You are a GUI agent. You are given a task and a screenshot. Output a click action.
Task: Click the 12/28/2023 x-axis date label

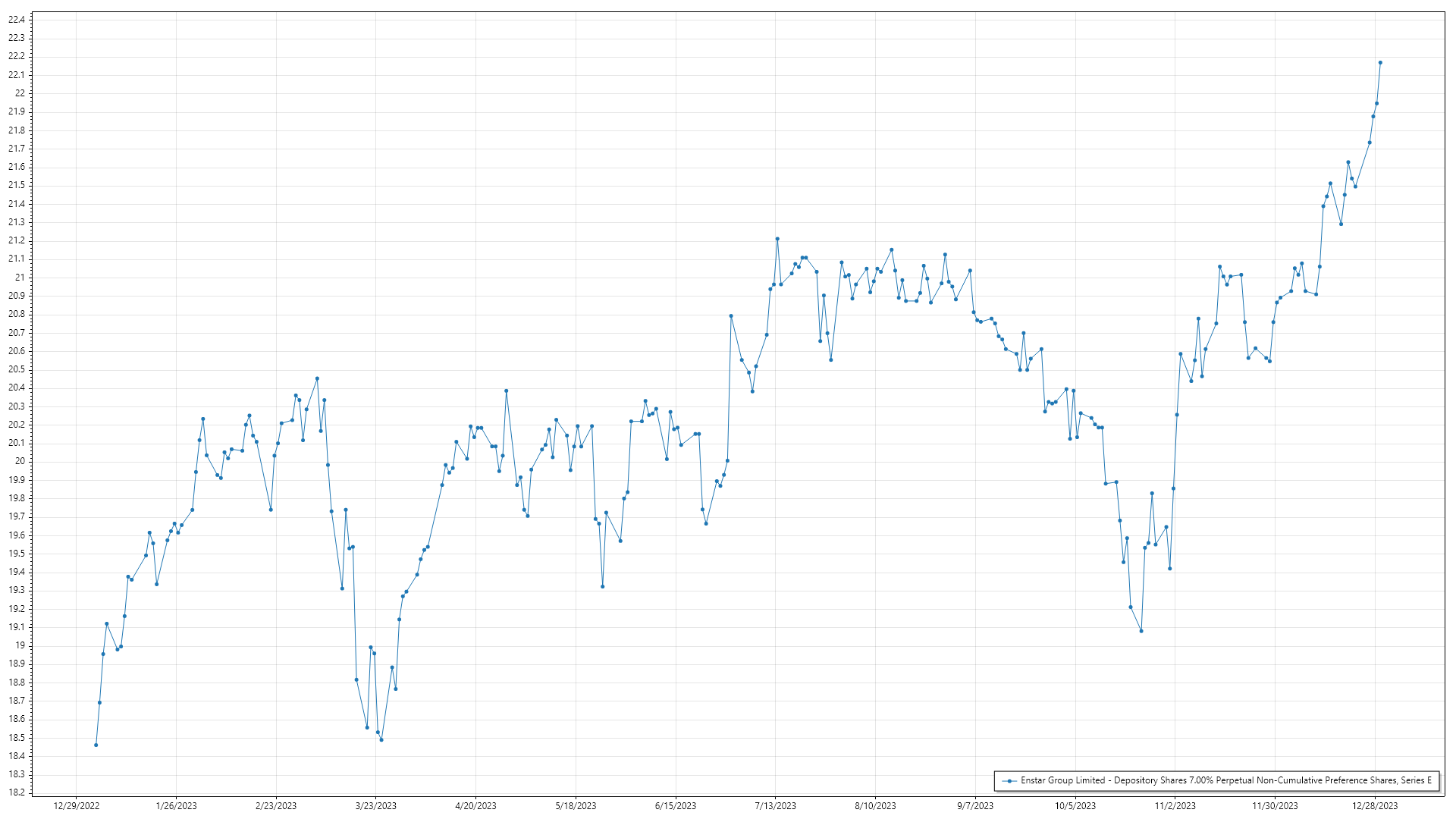click(x=1375, y=805)
